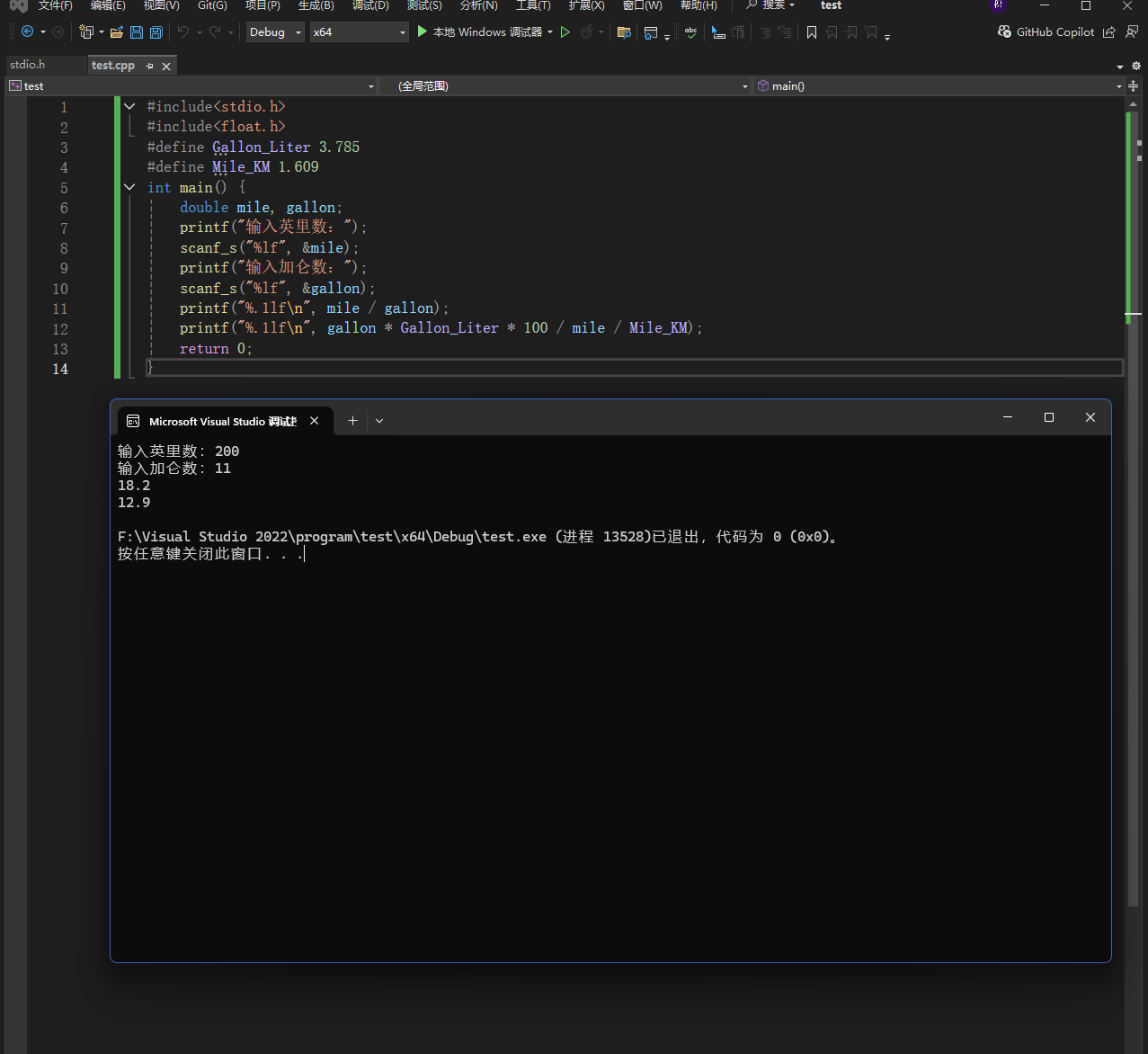Viewport: 1148px width, 1054px height.
Task: Toggle a bookmark using the bookmark icon
Action: pos(812,31)
